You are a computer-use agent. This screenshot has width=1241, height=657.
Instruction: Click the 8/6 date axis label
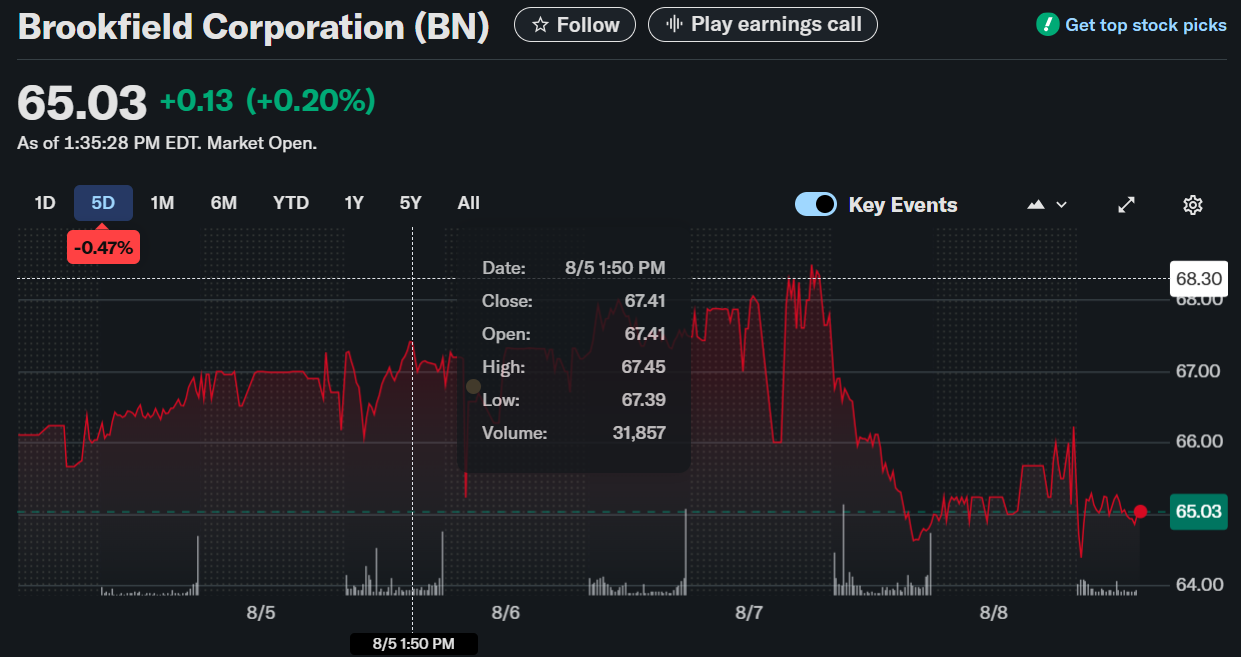(x=505, y=612)
